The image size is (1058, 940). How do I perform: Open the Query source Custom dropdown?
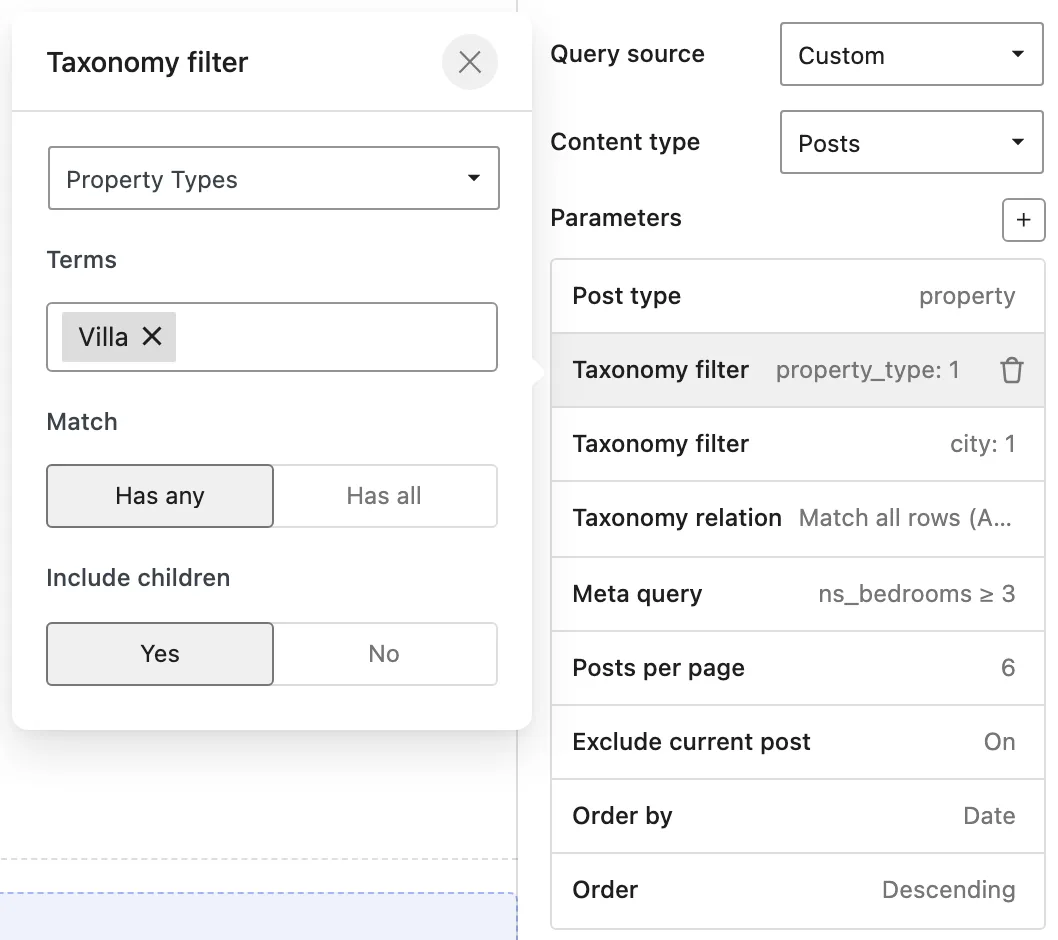(x=912, y=55)
